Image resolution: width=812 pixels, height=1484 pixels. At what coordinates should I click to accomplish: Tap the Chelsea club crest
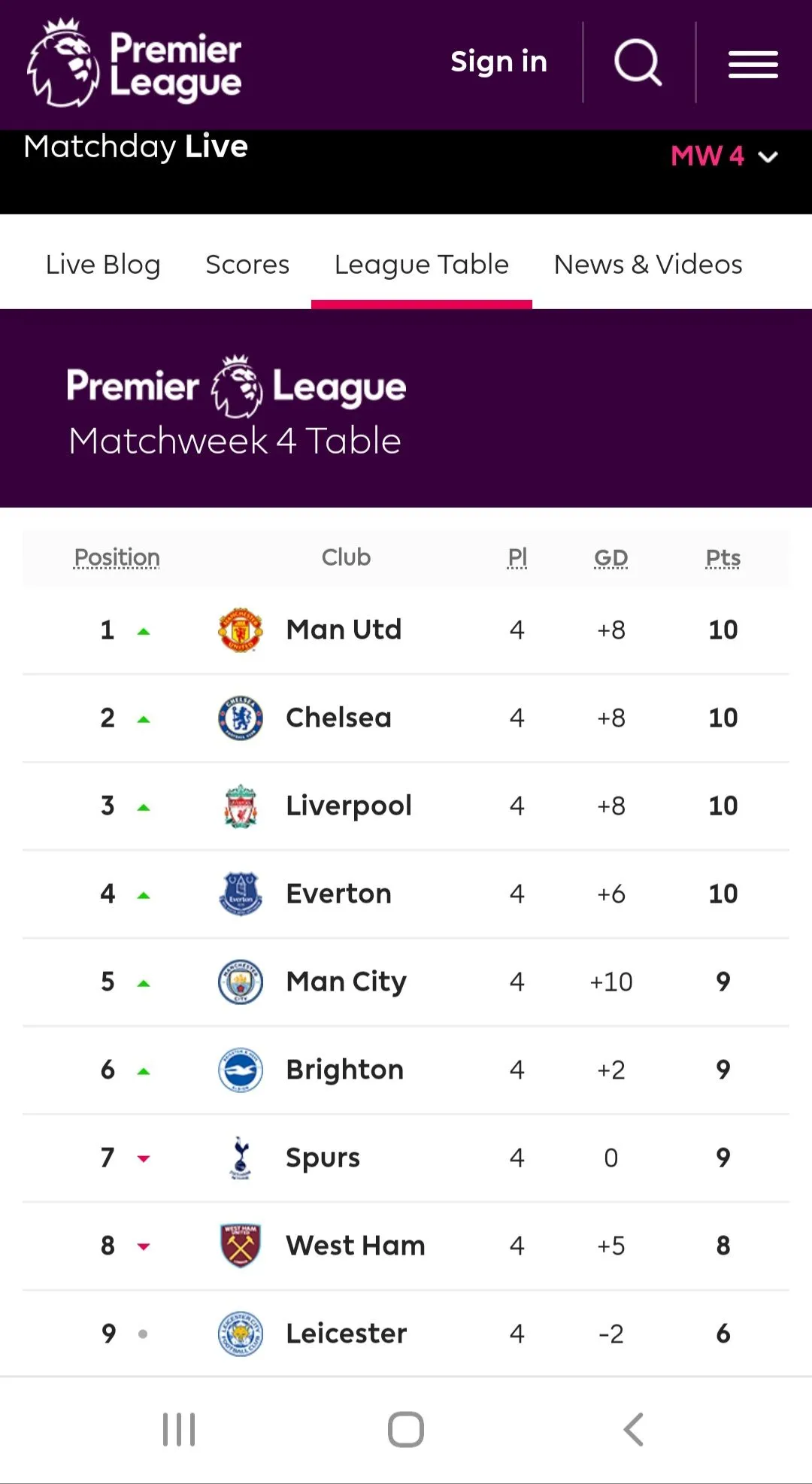click(x=241, y=718)
